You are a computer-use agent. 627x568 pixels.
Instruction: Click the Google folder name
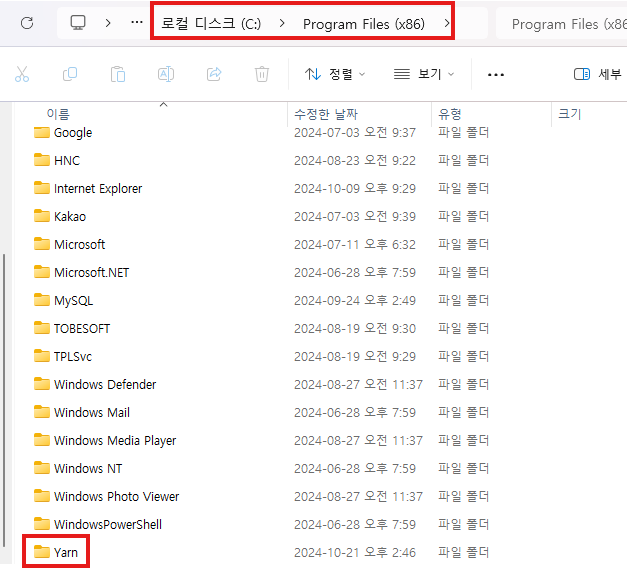[73, 133]
